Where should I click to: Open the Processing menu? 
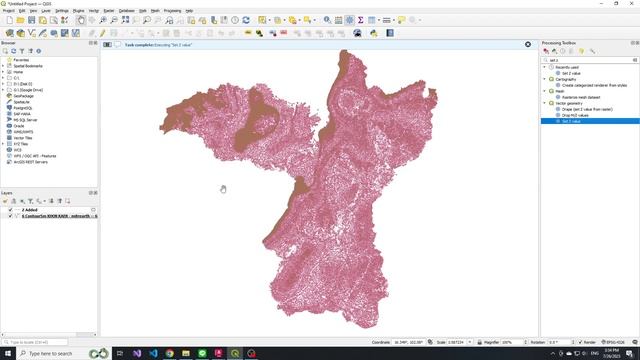click(172, 11)
